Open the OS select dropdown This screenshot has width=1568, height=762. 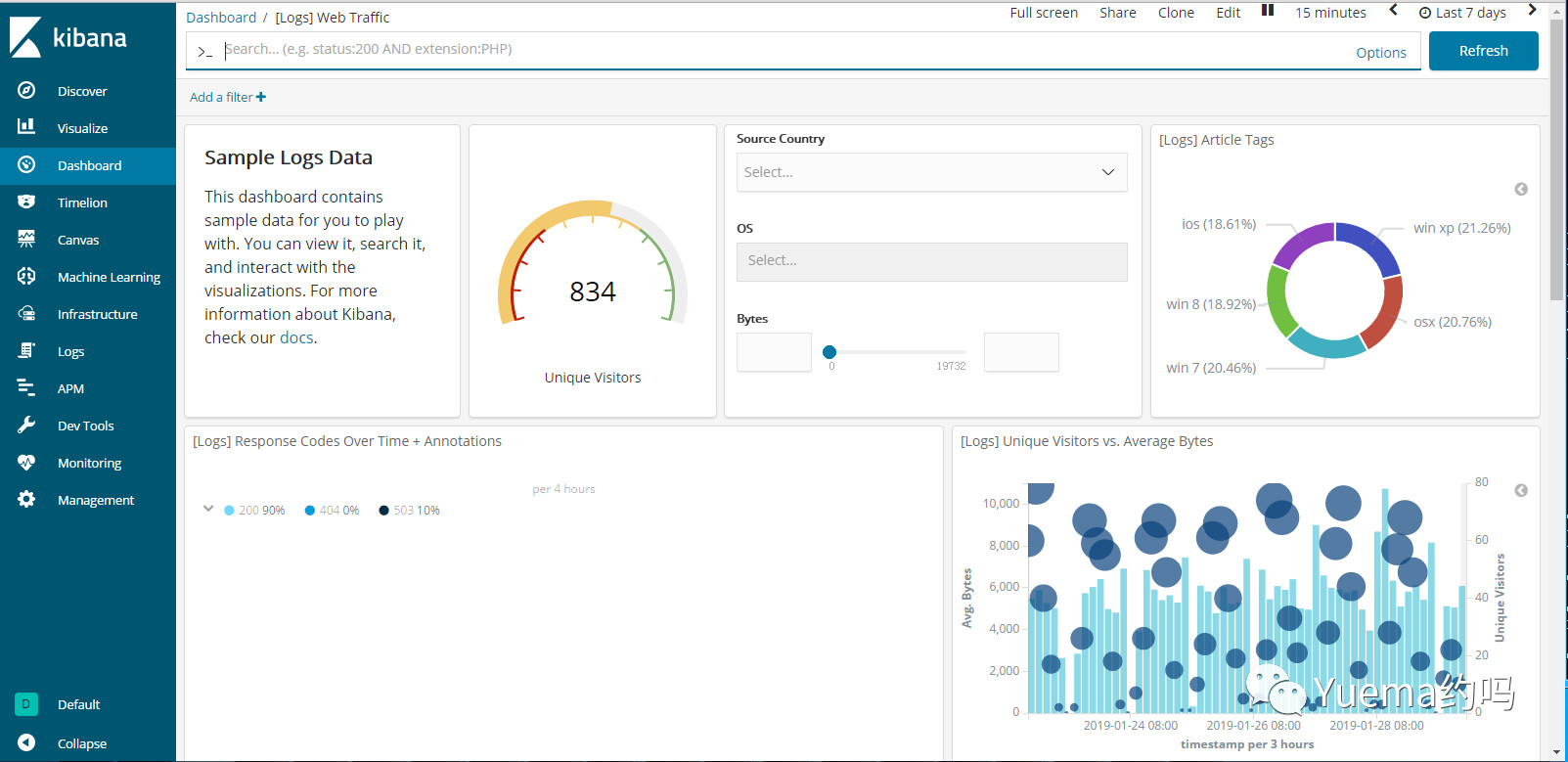point(931,261)
